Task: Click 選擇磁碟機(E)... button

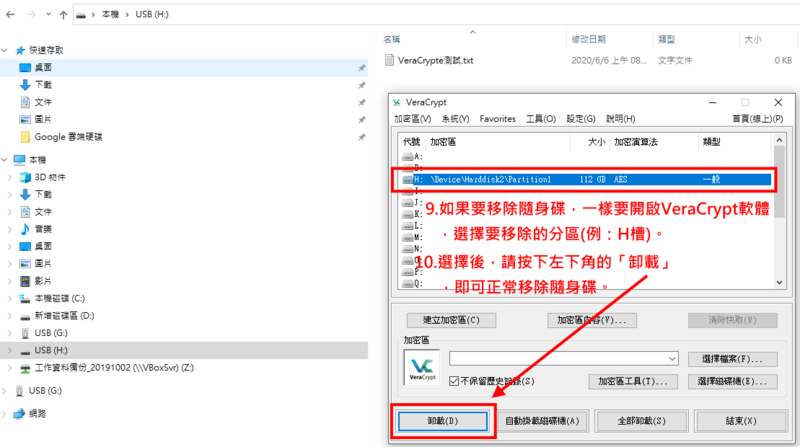Action: (x=732, y=381)
